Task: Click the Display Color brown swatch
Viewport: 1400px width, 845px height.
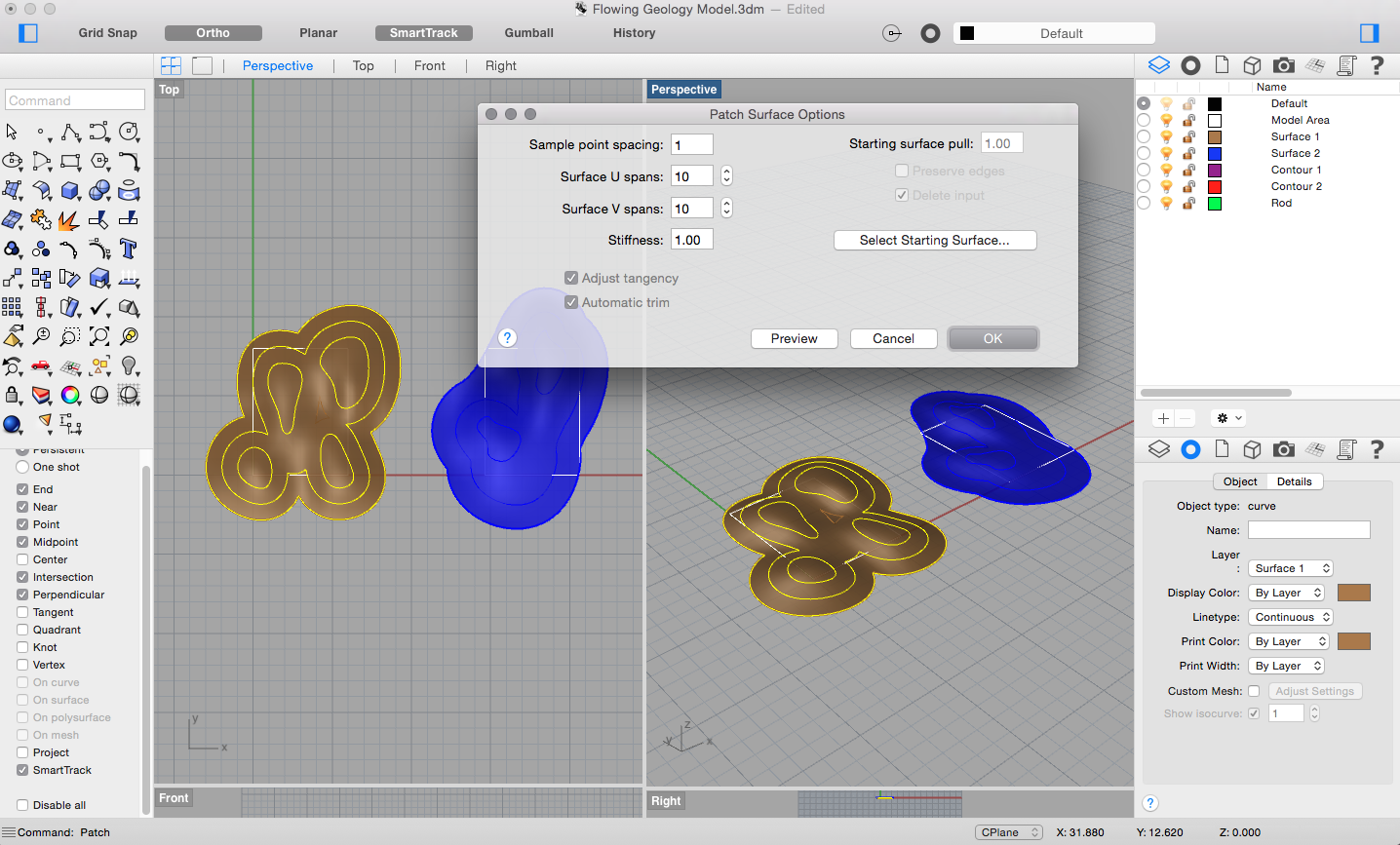Action: (1354, 593)
